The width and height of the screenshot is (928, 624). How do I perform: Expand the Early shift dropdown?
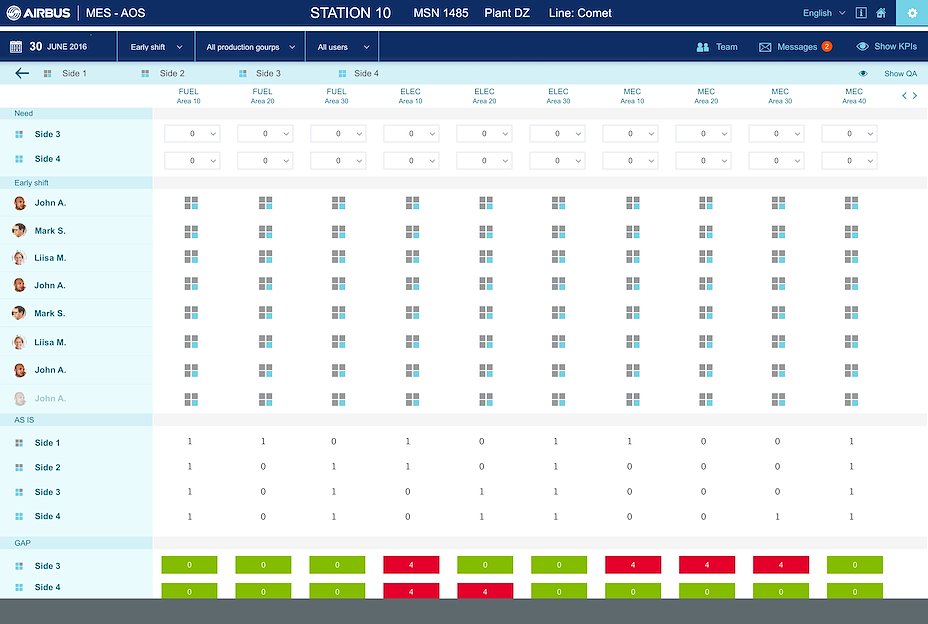point(155,47)
